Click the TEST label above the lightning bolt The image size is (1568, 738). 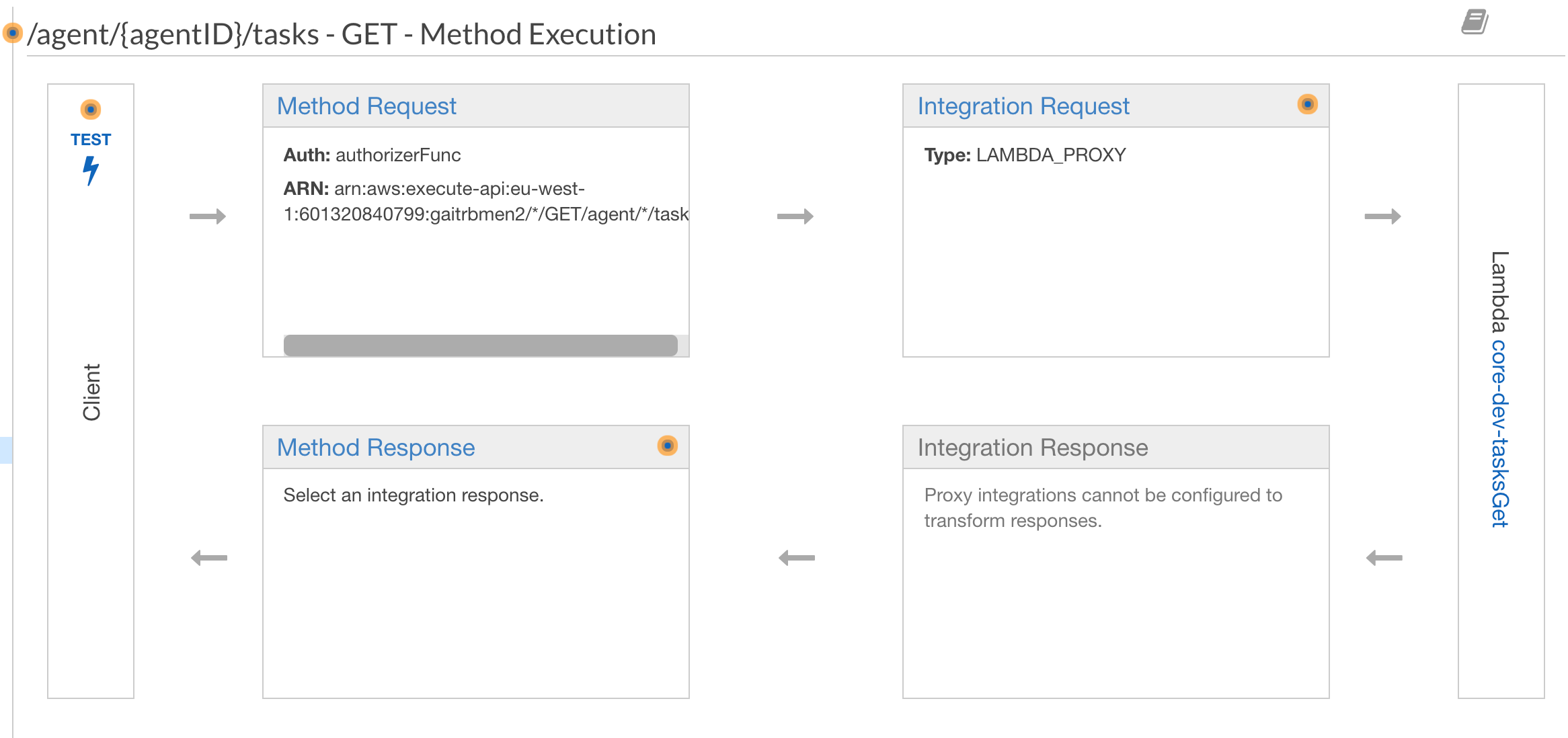91,139
